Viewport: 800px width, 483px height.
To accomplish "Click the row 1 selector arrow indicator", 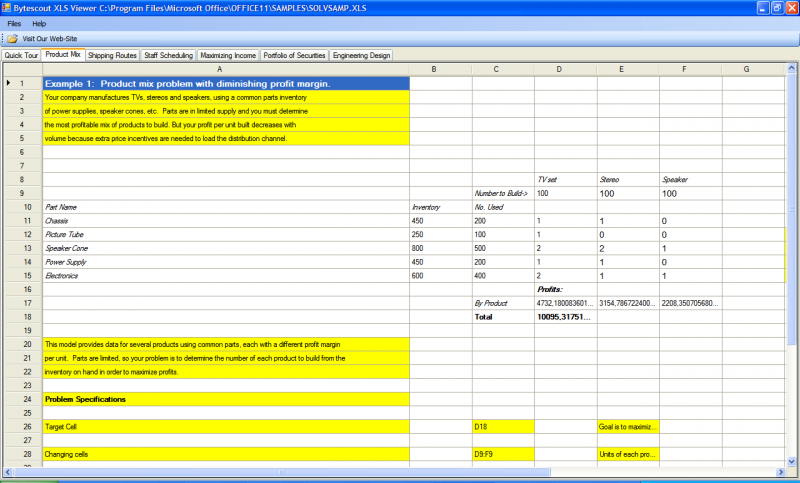I will click(8, 83).
